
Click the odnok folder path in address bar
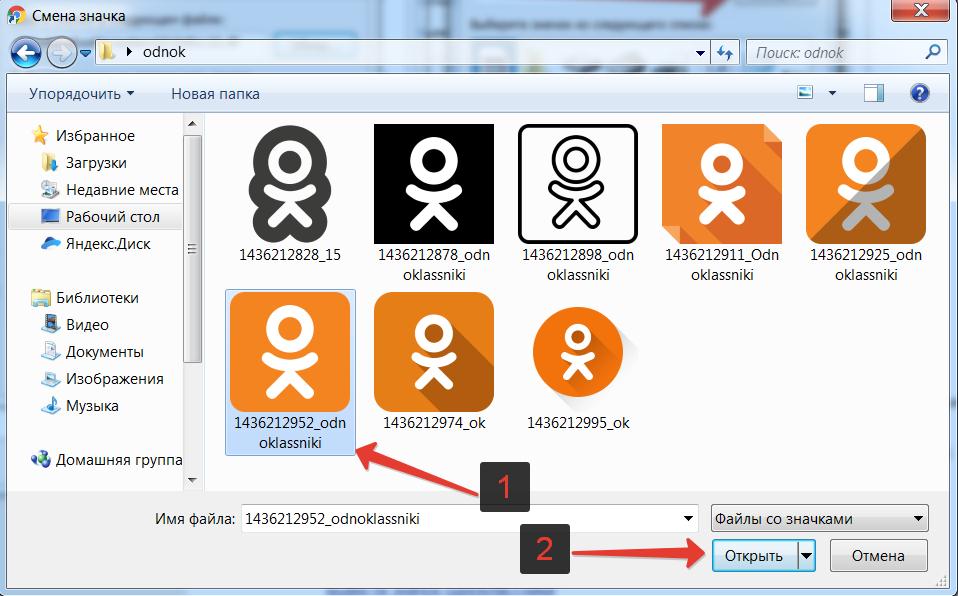tap(164, 52)
